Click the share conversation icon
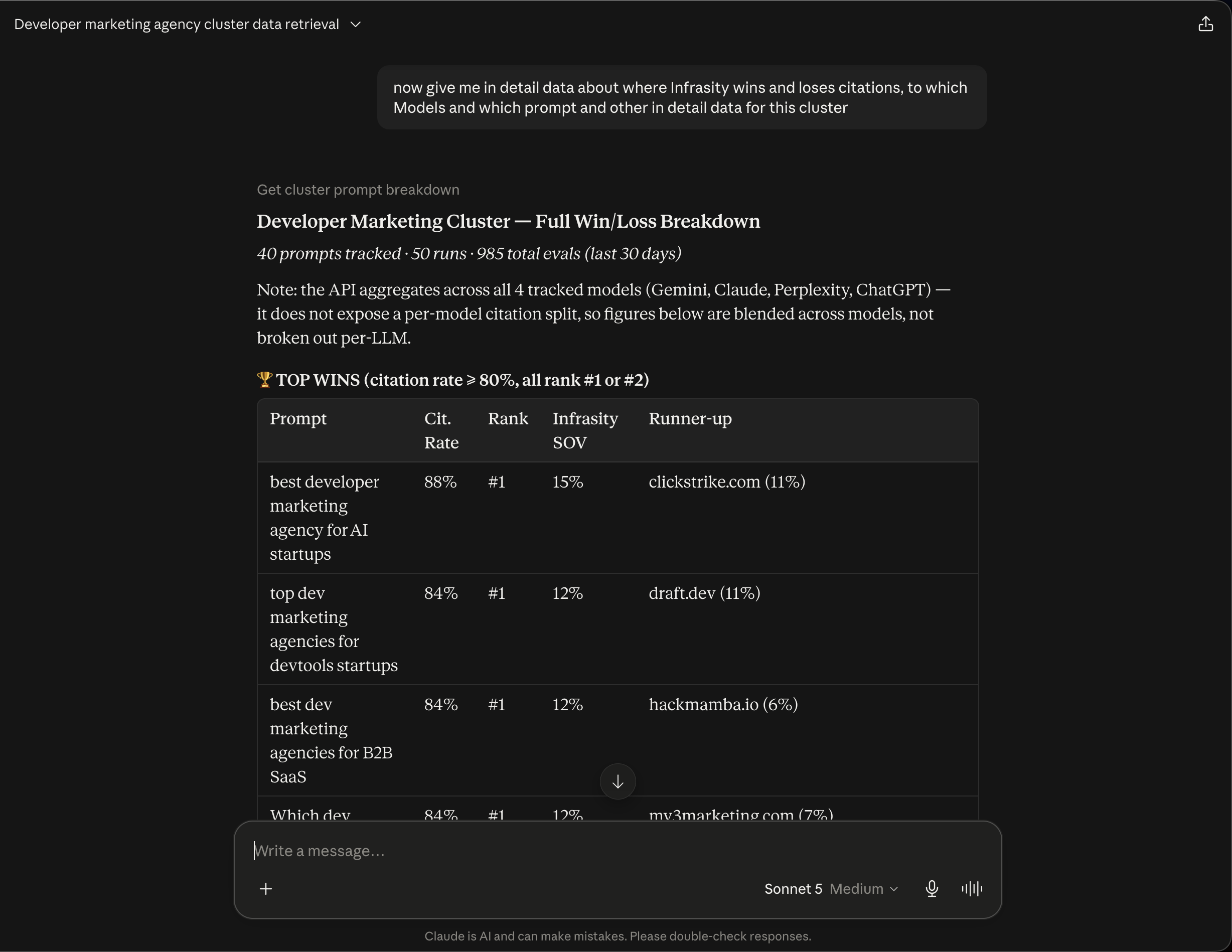This screenshot has width=1232, height=952. [1205, 24]
